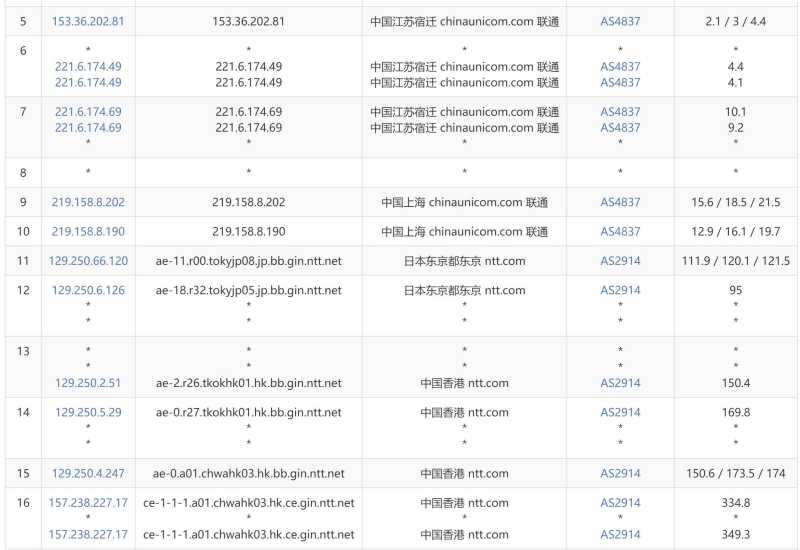The height and width of the screenshot is (550, 800).
Task: Click the AS4837 link in hop 9
Action: [x=620, y=202]
